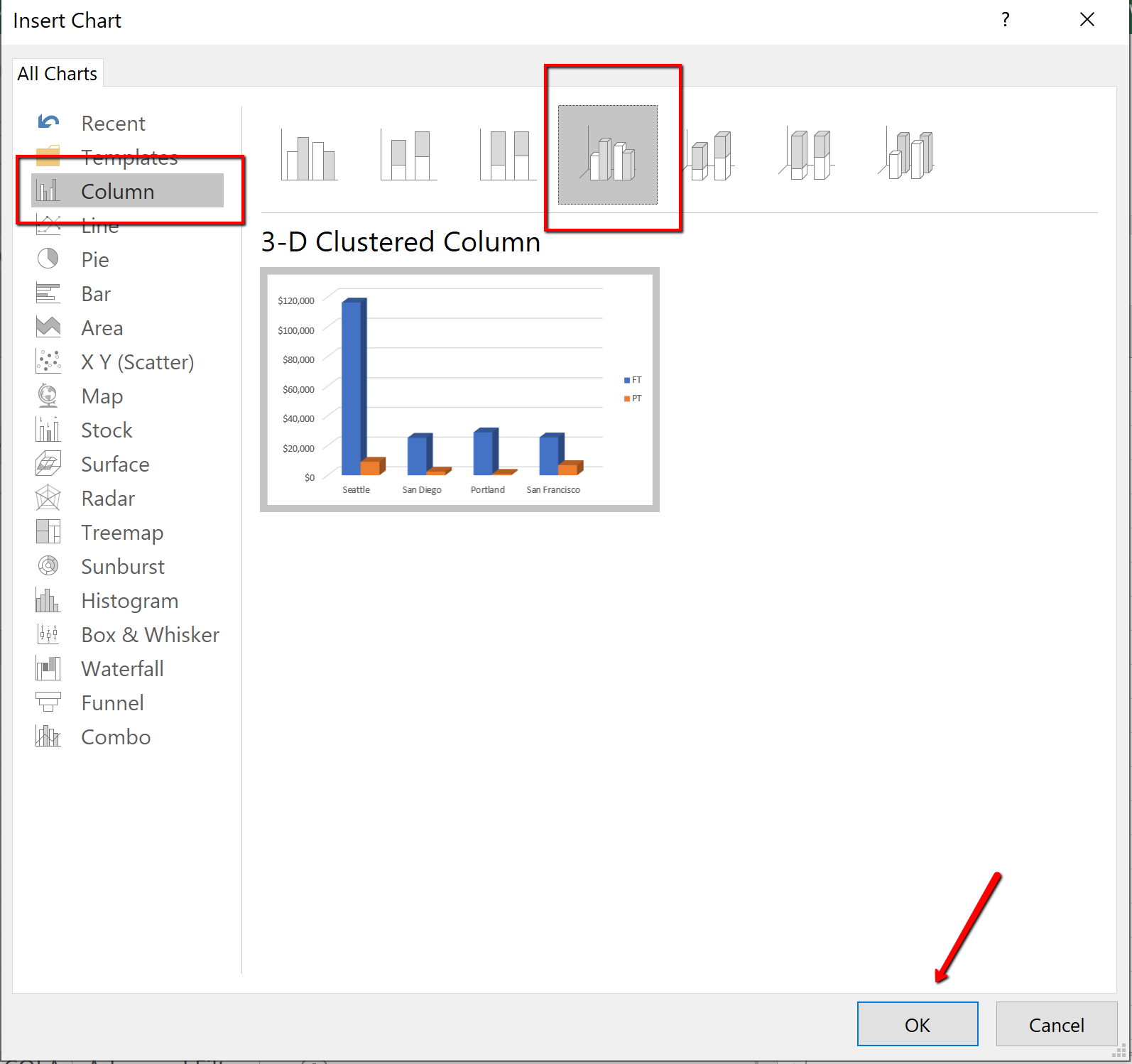Confirm chart selection with OK
Screen dimensions: 1132x1064
pyautogui.click(x=918, y=1024)
